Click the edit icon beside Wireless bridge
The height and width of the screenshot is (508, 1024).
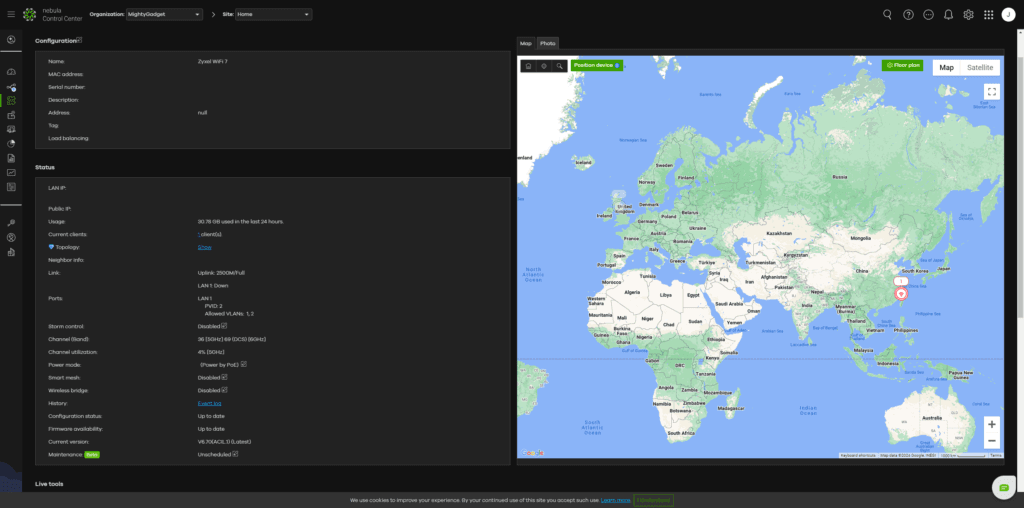224,390
